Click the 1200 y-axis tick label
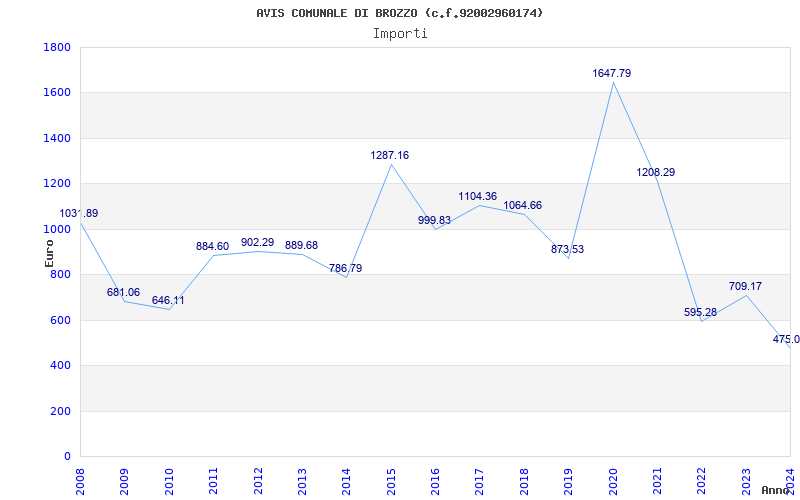This screenshot has width=800, height=500. point(57,184)
